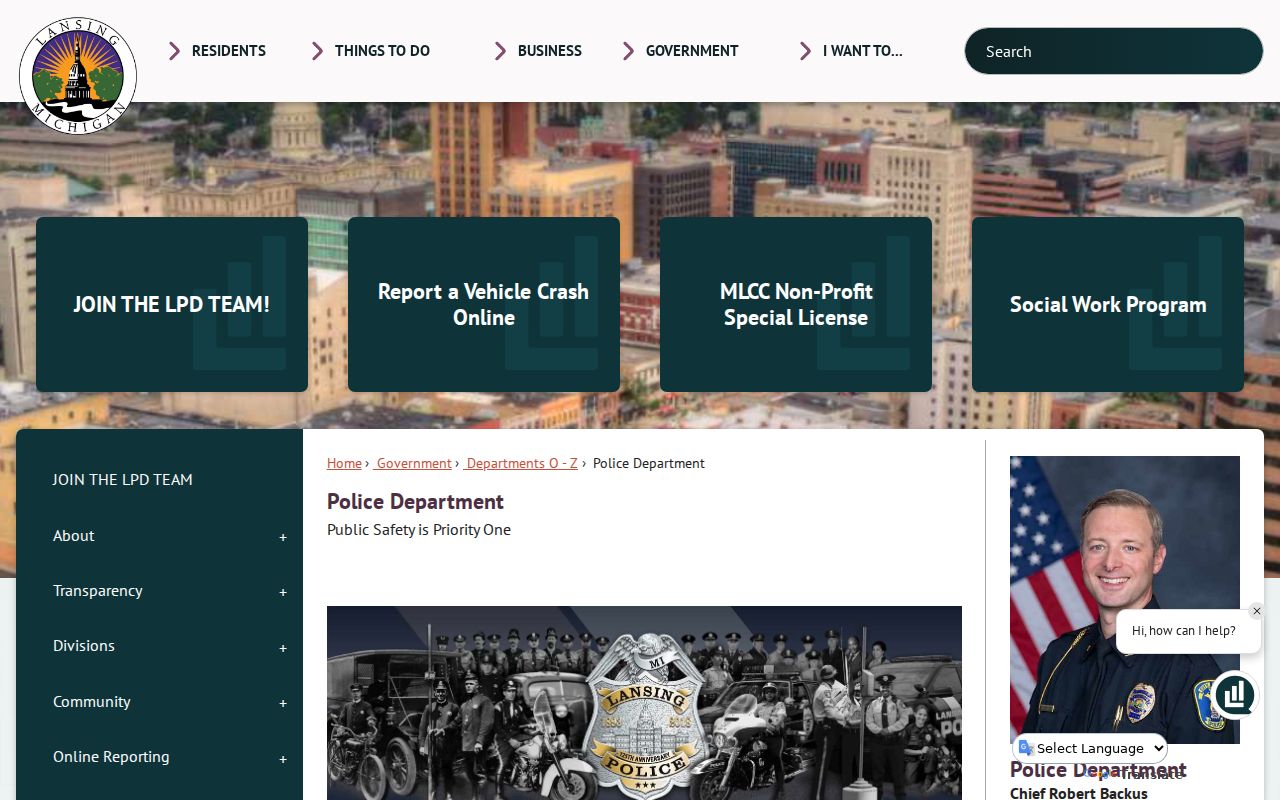The height and width of the screenshot is (800, 1280).
Task: Go to Home breadcrumb link
Action: 344,463
